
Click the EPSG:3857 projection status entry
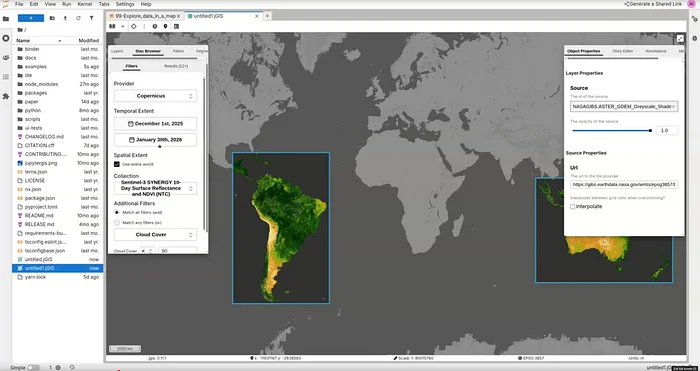pos(530,358)
